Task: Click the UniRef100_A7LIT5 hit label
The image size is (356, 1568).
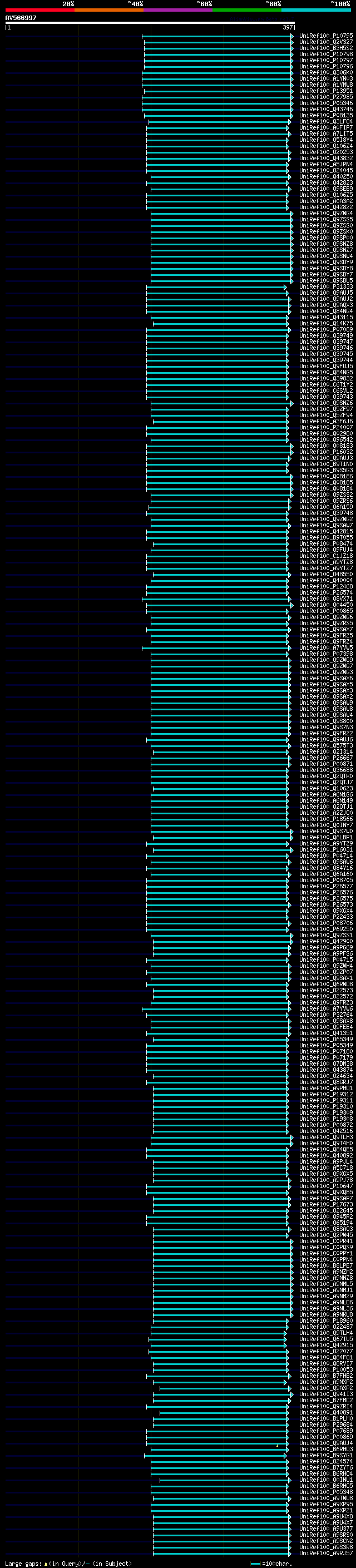Action: pyautogui.click(x=326, y=133)
